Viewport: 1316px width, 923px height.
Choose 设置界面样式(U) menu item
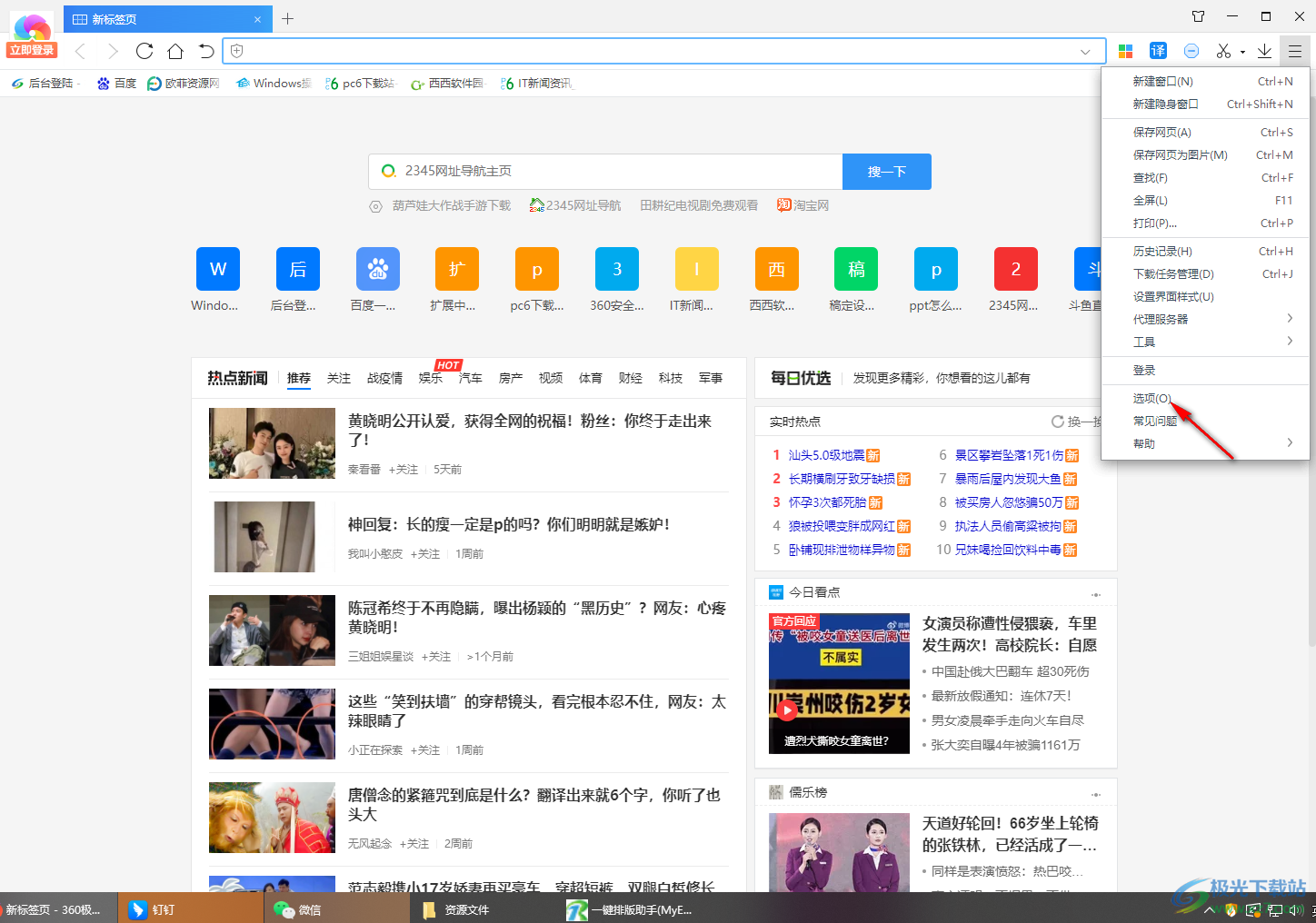[1208, 297]
